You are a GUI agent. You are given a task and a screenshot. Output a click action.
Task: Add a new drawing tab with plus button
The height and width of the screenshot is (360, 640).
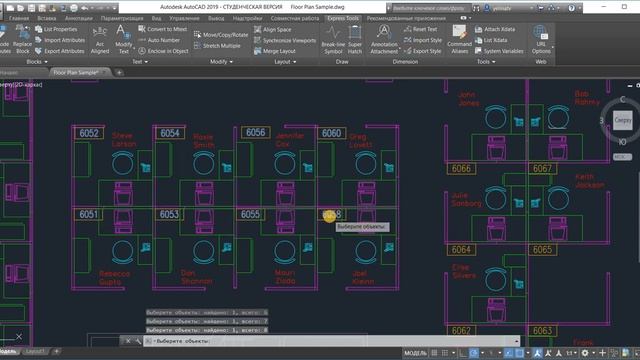(x=119, y=73)
